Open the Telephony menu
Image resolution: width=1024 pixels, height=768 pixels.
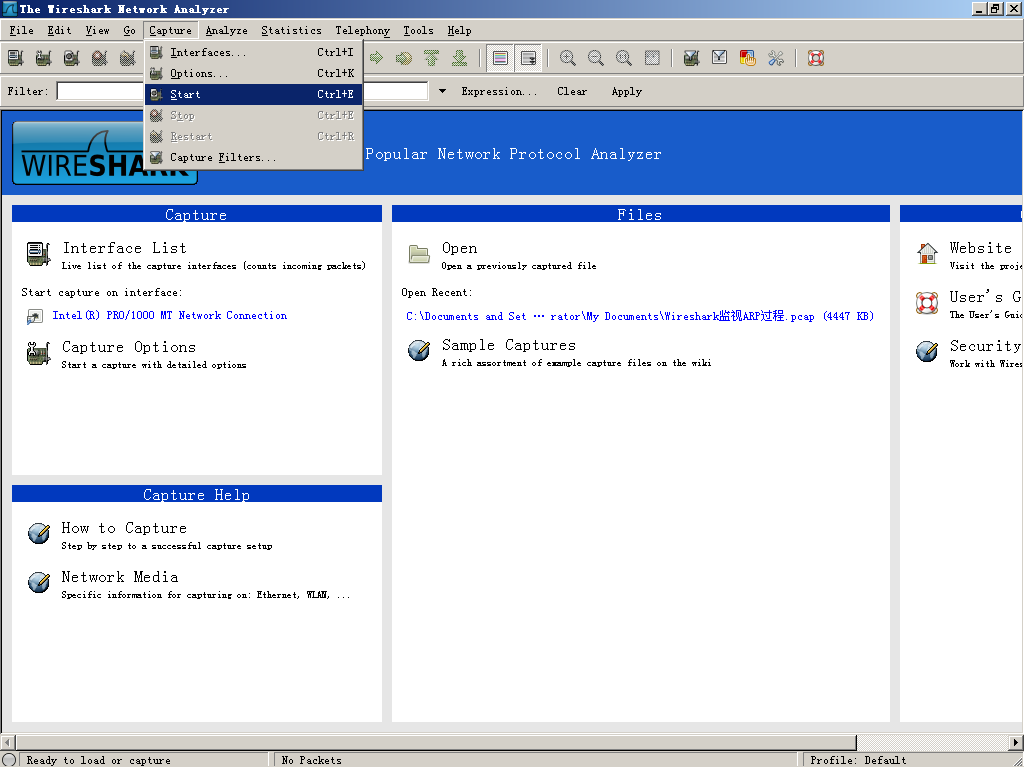(362, 30)
